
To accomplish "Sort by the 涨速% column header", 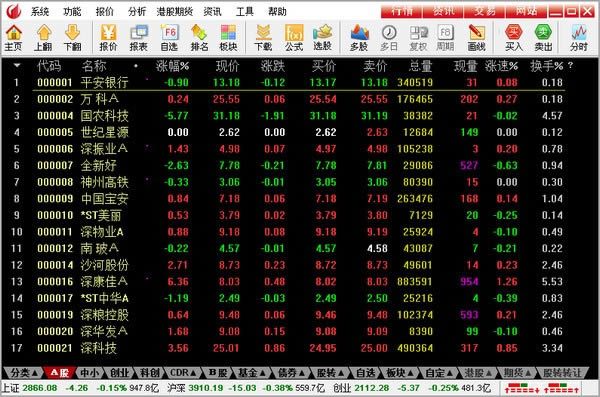I will tap(501, 66).
